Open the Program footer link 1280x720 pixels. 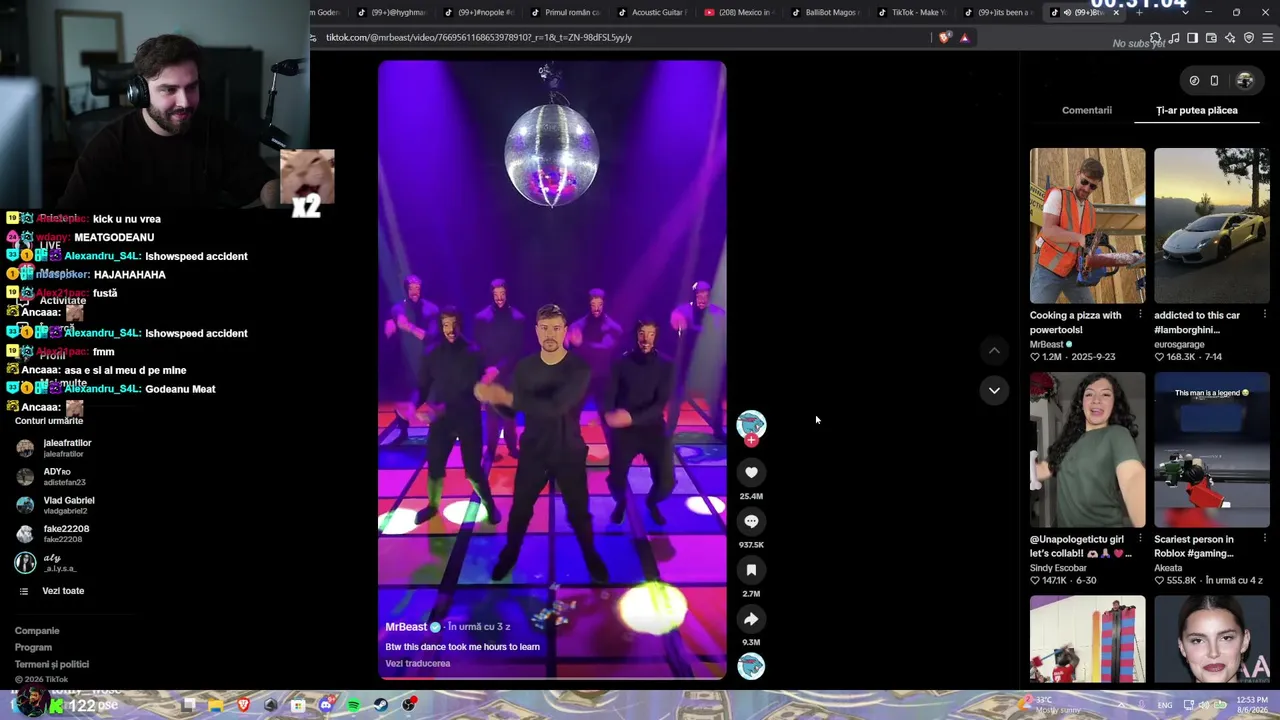tap(33, 648)
